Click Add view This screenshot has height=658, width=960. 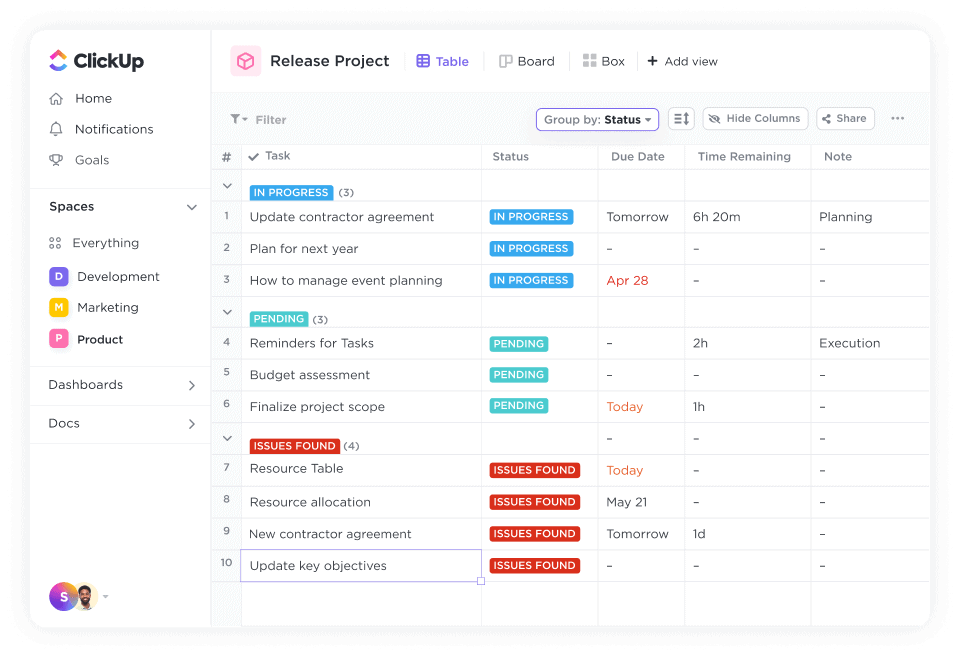[x=682, y=61]
